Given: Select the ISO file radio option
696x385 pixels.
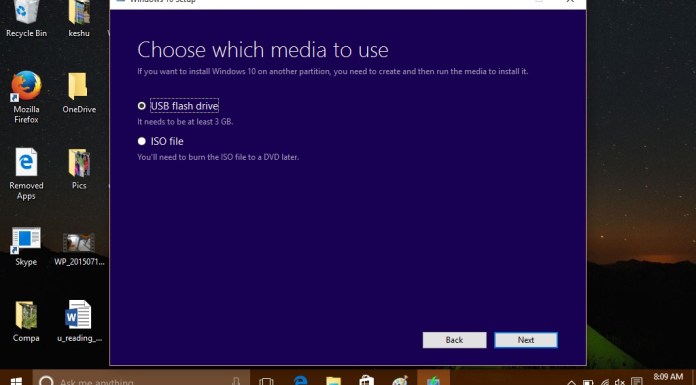Looking at the screenshot, I should 142,141.
